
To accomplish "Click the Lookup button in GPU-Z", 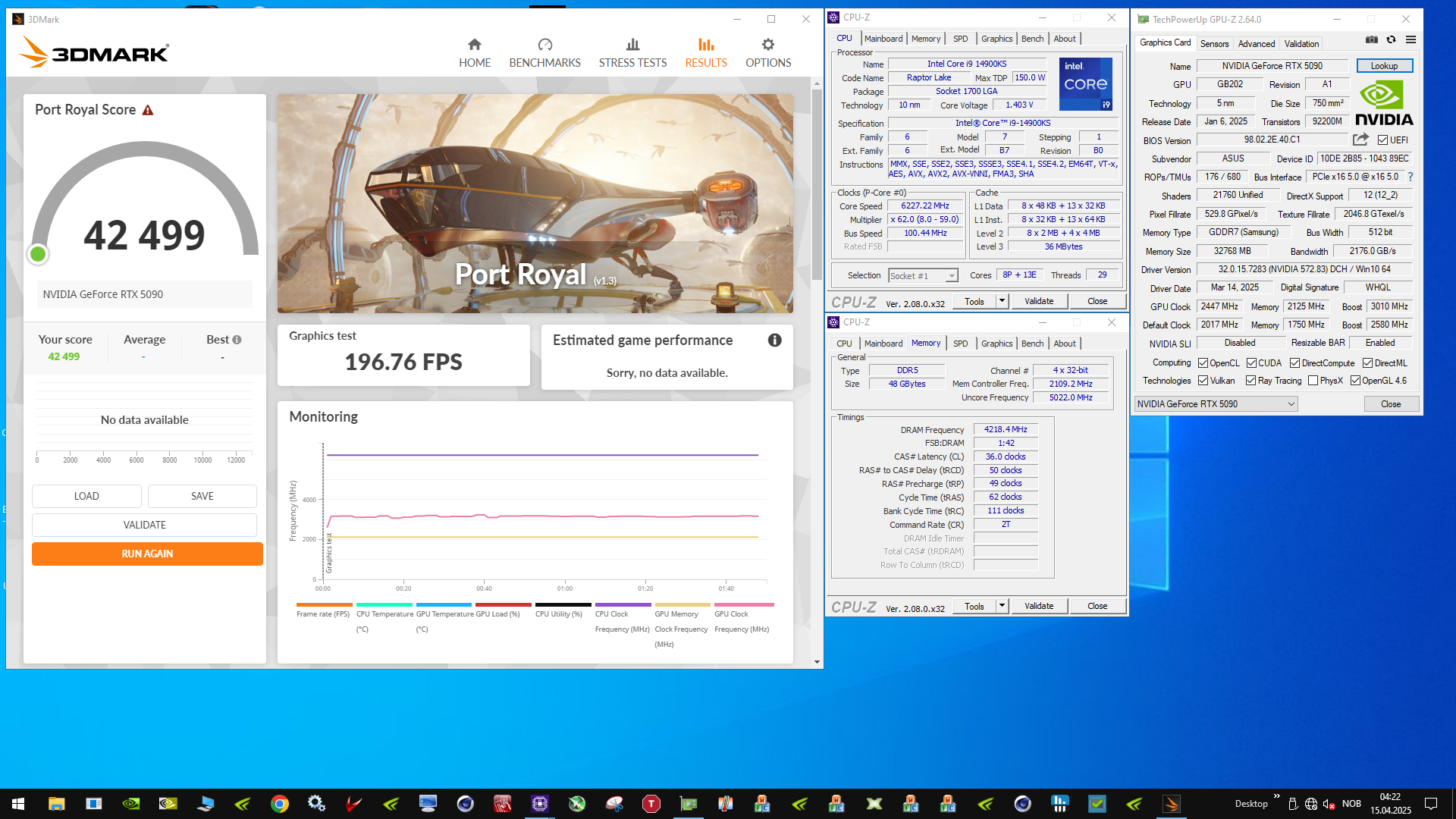I will 1384,66.
